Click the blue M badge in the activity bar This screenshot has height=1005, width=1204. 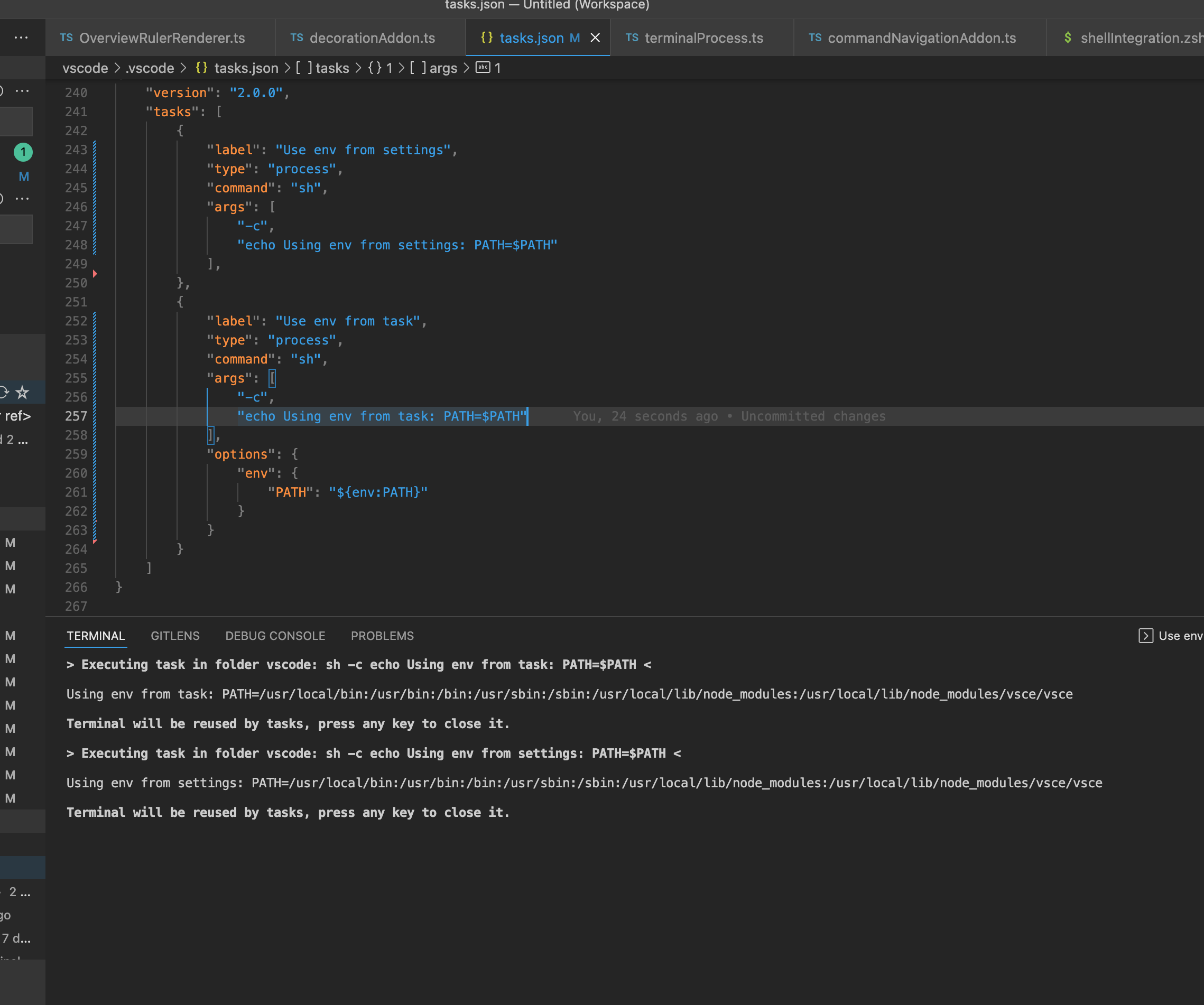[x=23, y=176]
